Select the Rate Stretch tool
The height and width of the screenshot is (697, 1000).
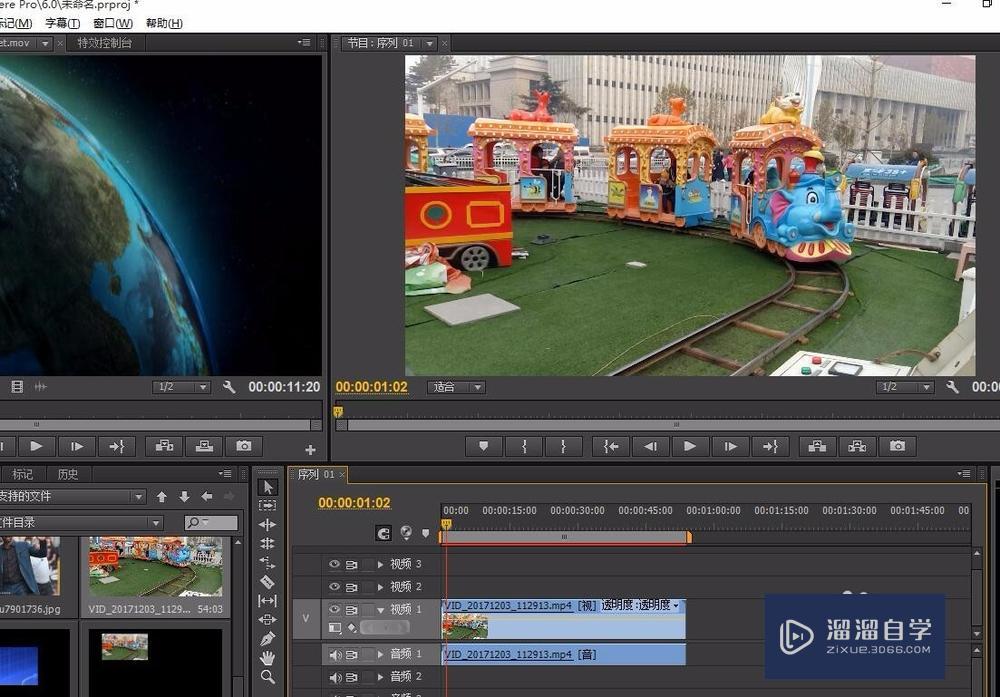(268, 562)
